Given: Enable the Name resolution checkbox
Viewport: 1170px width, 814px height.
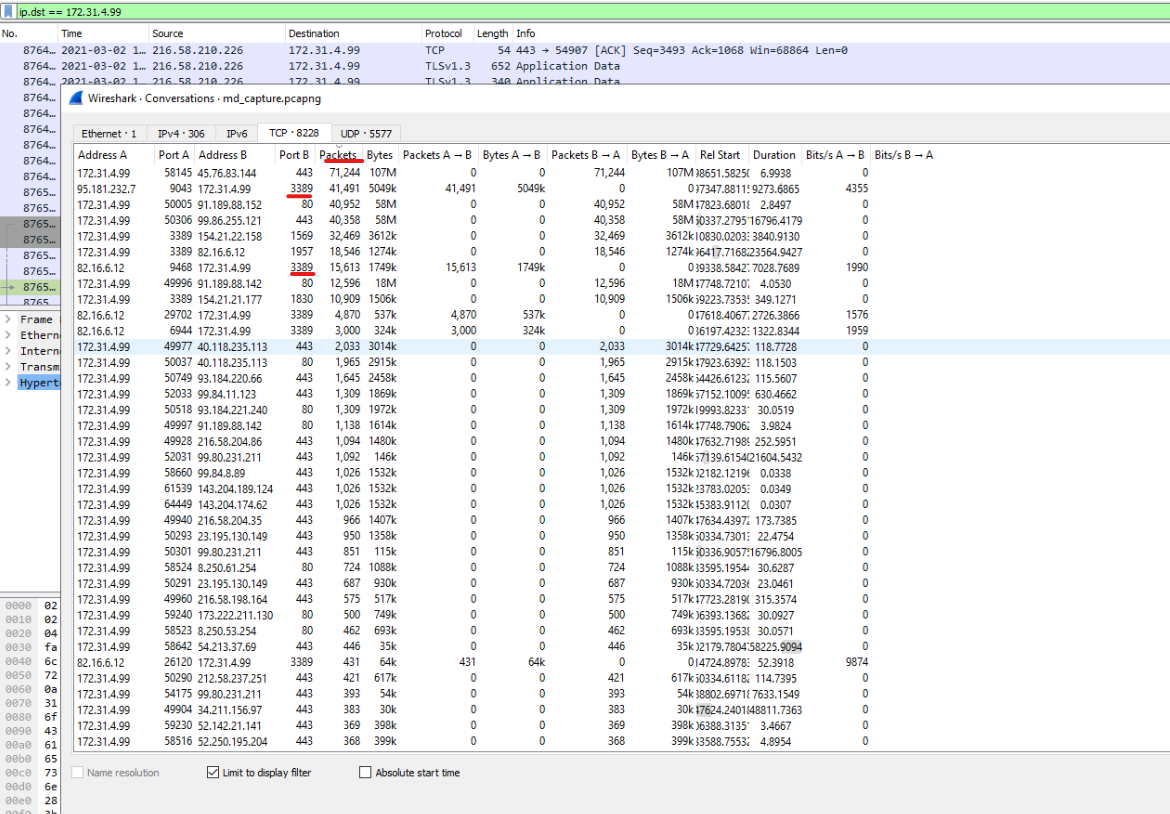Looking at the screenshot, I should (78, 773).
